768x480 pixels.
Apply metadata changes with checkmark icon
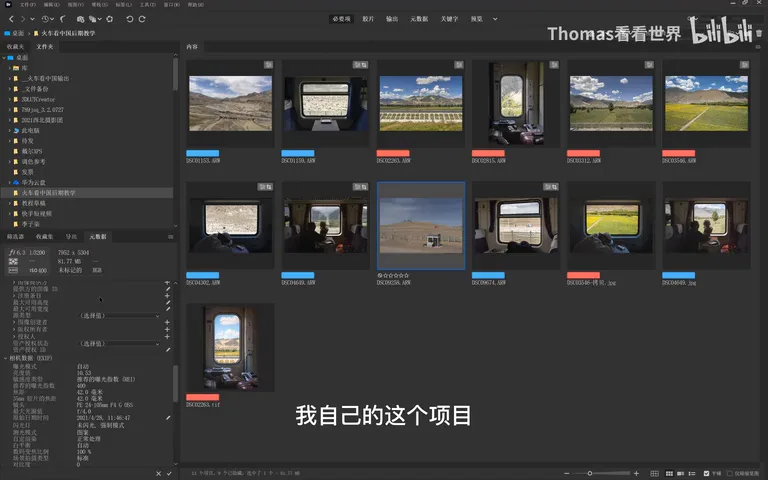169,474
